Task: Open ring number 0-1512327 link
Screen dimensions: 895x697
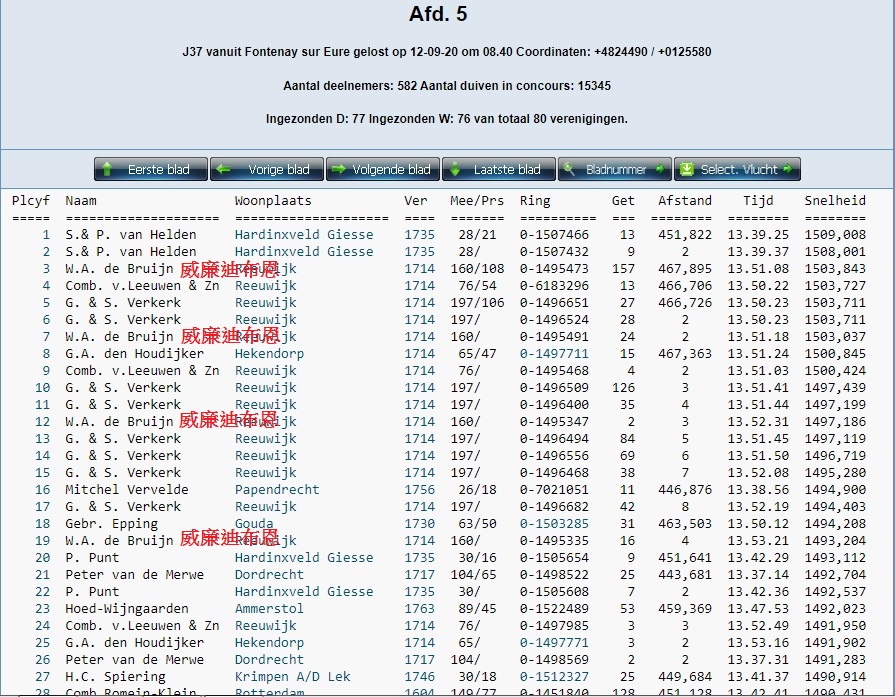Action: click(554, 677)
